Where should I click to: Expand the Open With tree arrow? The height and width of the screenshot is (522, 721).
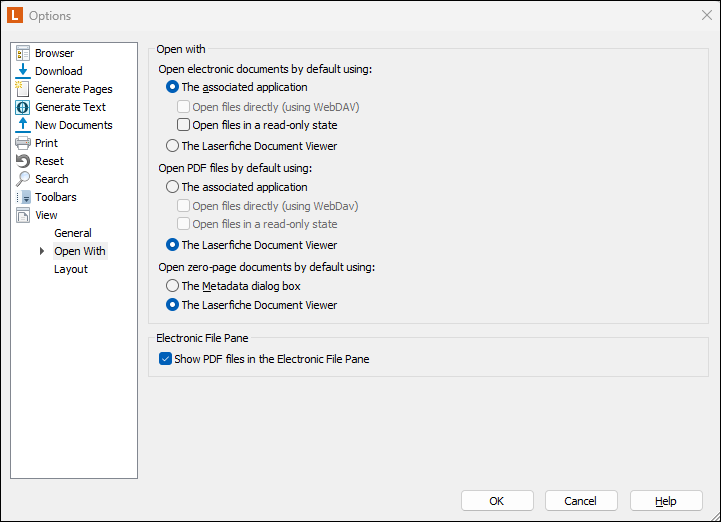(x=42, y=251)
